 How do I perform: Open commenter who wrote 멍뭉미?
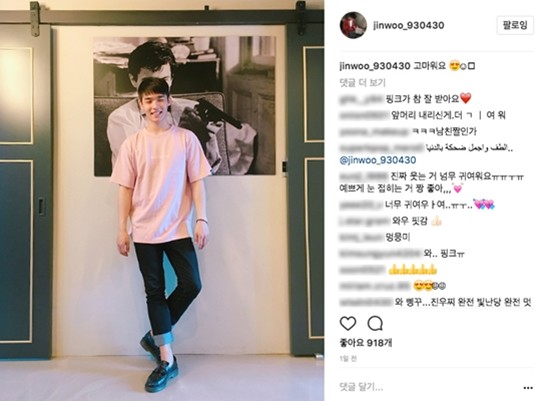[361, 238]
